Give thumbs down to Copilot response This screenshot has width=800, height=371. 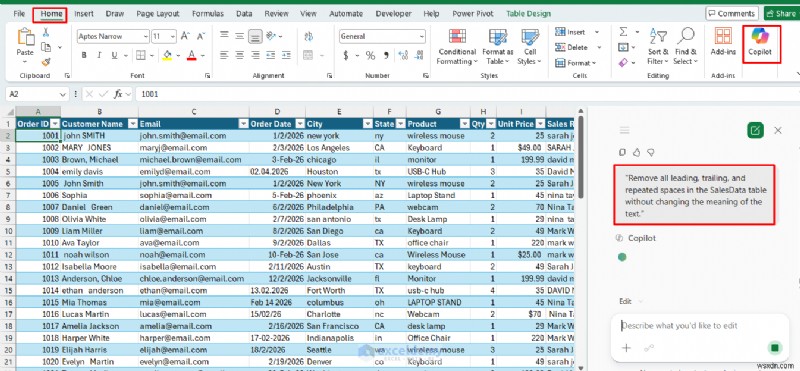point(651,152)
